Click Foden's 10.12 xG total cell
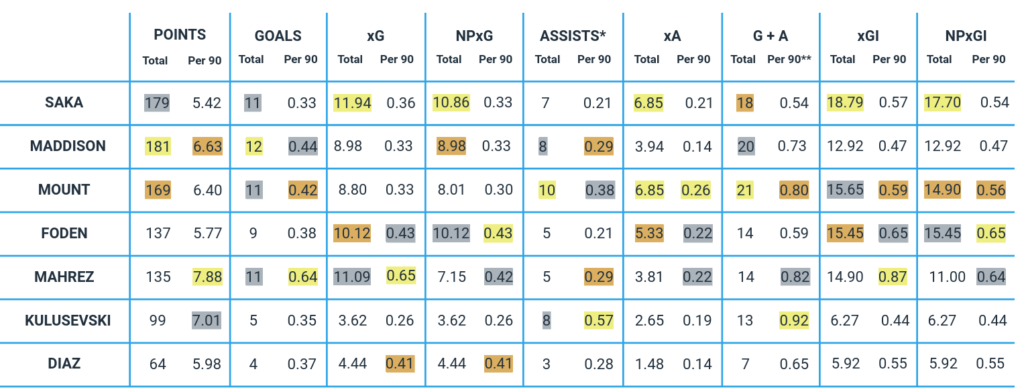This screenshot has width=1024, height=392. [352, 234]
